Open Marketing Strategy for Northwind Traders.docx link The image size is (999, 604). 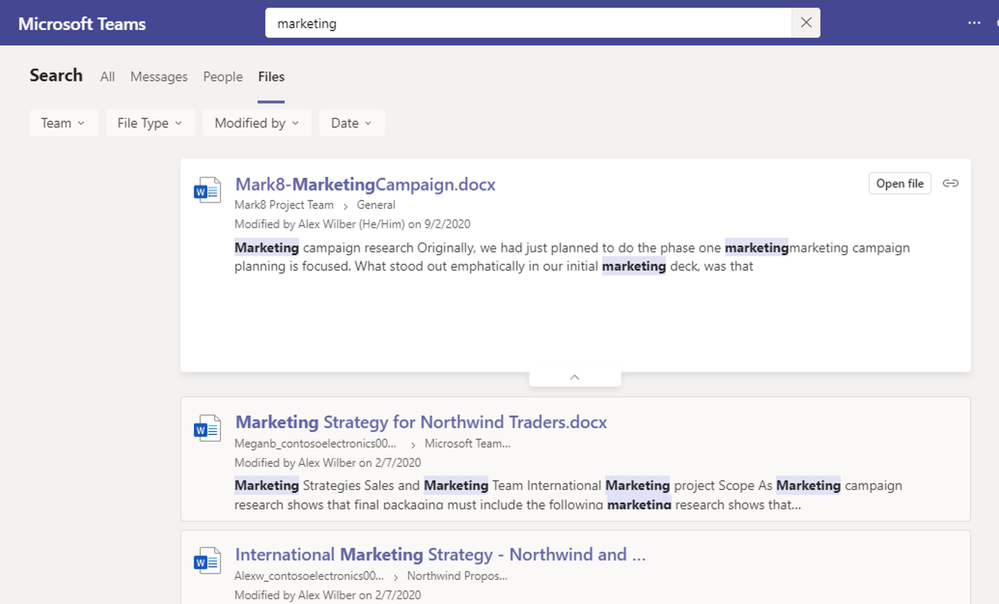(x=421, y=422)
